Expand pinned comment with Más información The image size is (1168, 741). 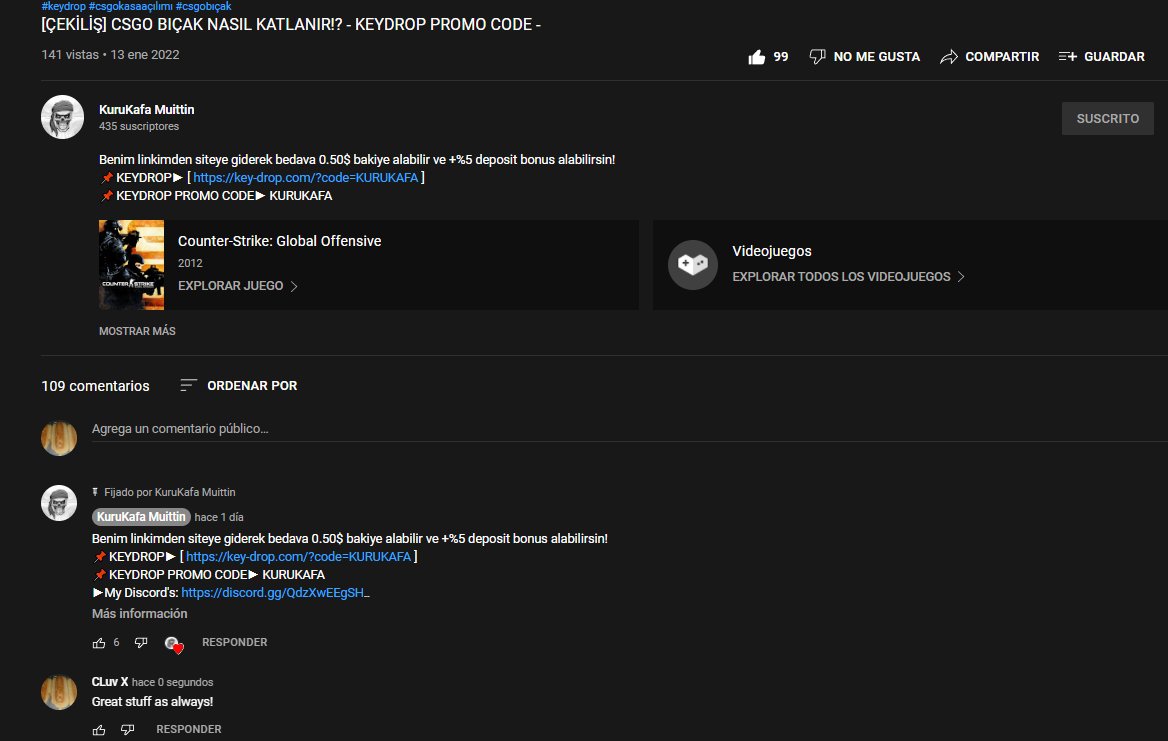click(x=139, y=614)
